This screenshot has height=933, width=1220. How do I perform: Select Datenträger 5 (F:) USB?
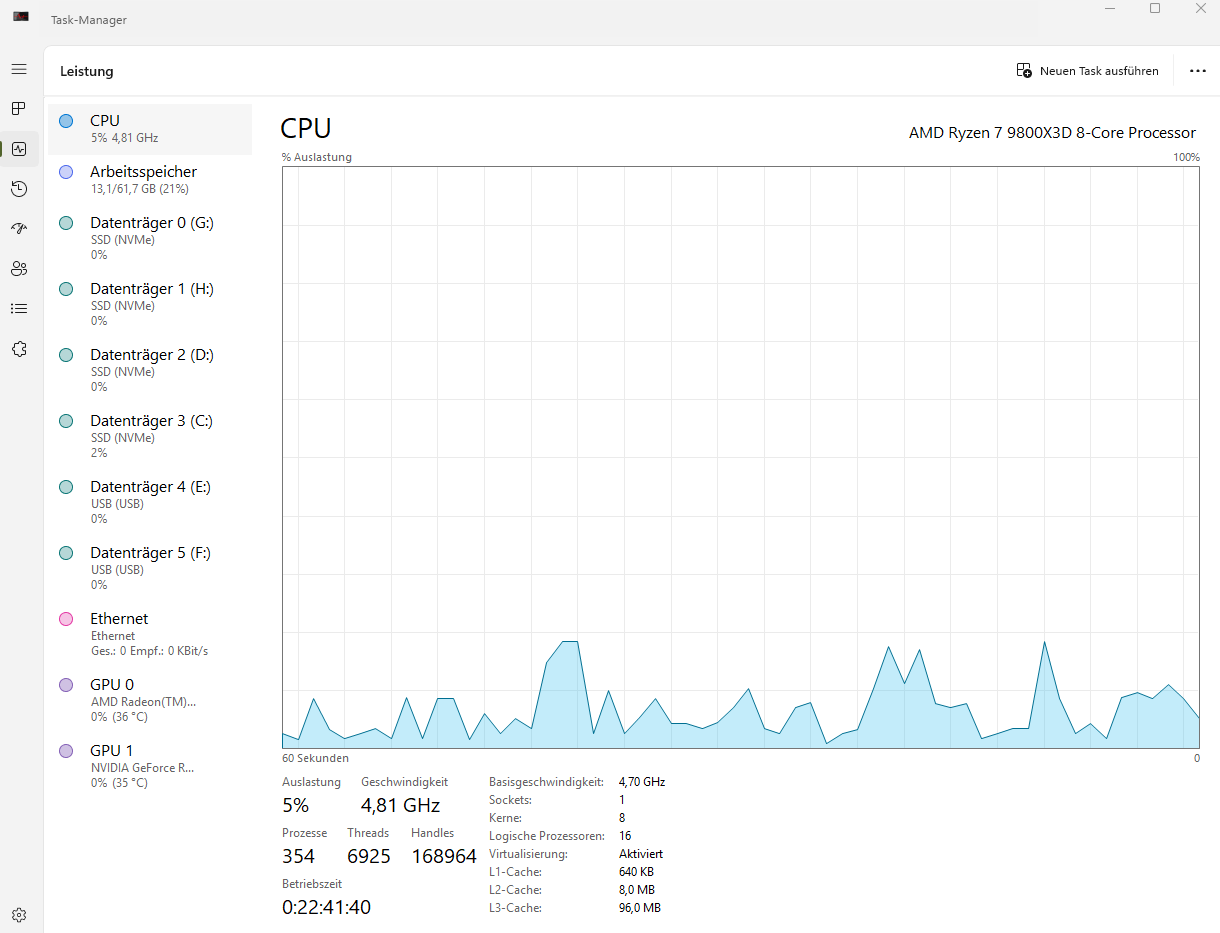pos(150,568)
